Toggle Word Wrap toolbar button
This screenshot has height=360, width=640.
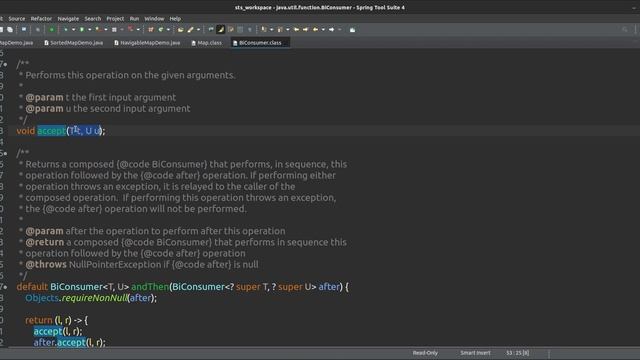tap(231, 29)
